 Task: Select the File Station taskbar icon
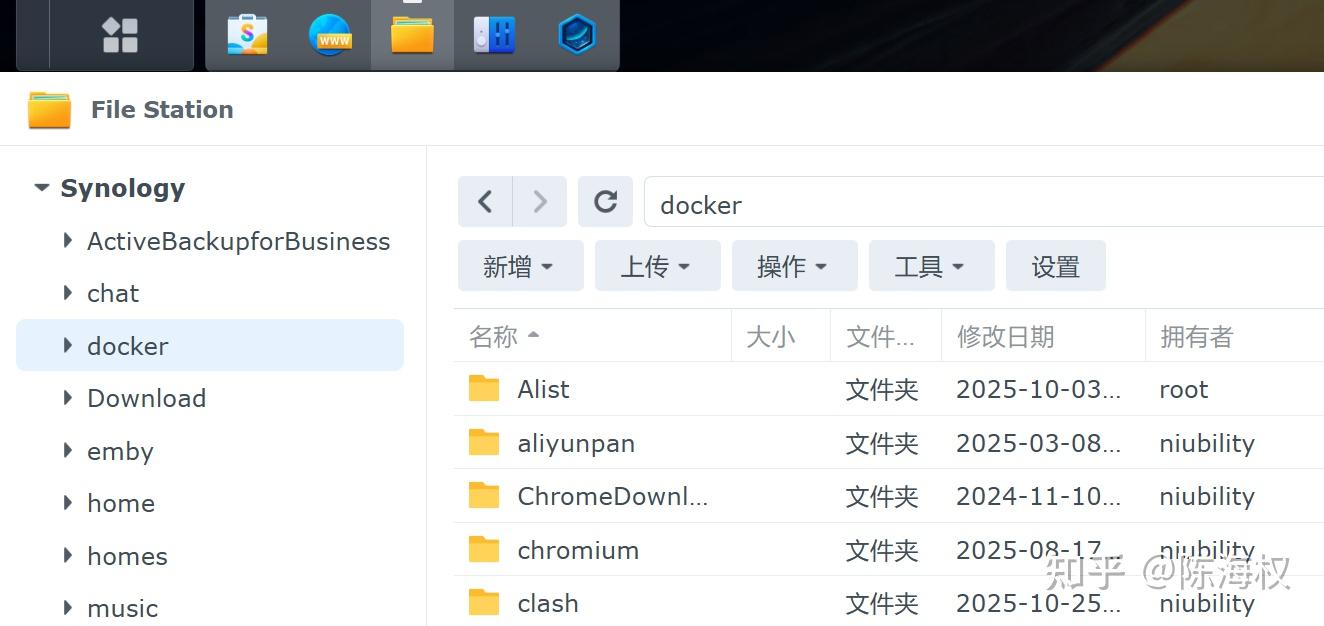click(x=412, y=34)
